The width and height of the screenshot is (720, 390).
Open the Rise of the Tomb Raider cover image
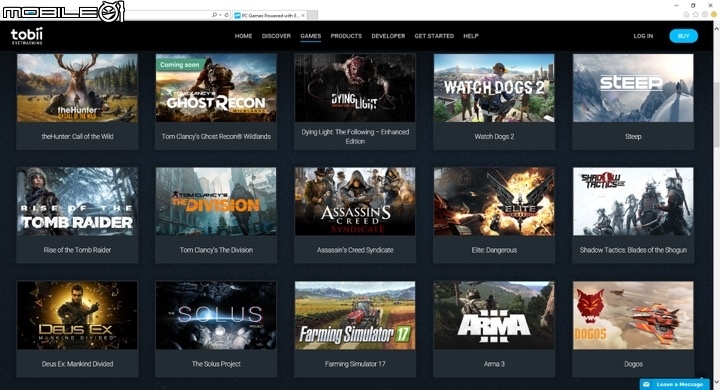coord(77,201)
